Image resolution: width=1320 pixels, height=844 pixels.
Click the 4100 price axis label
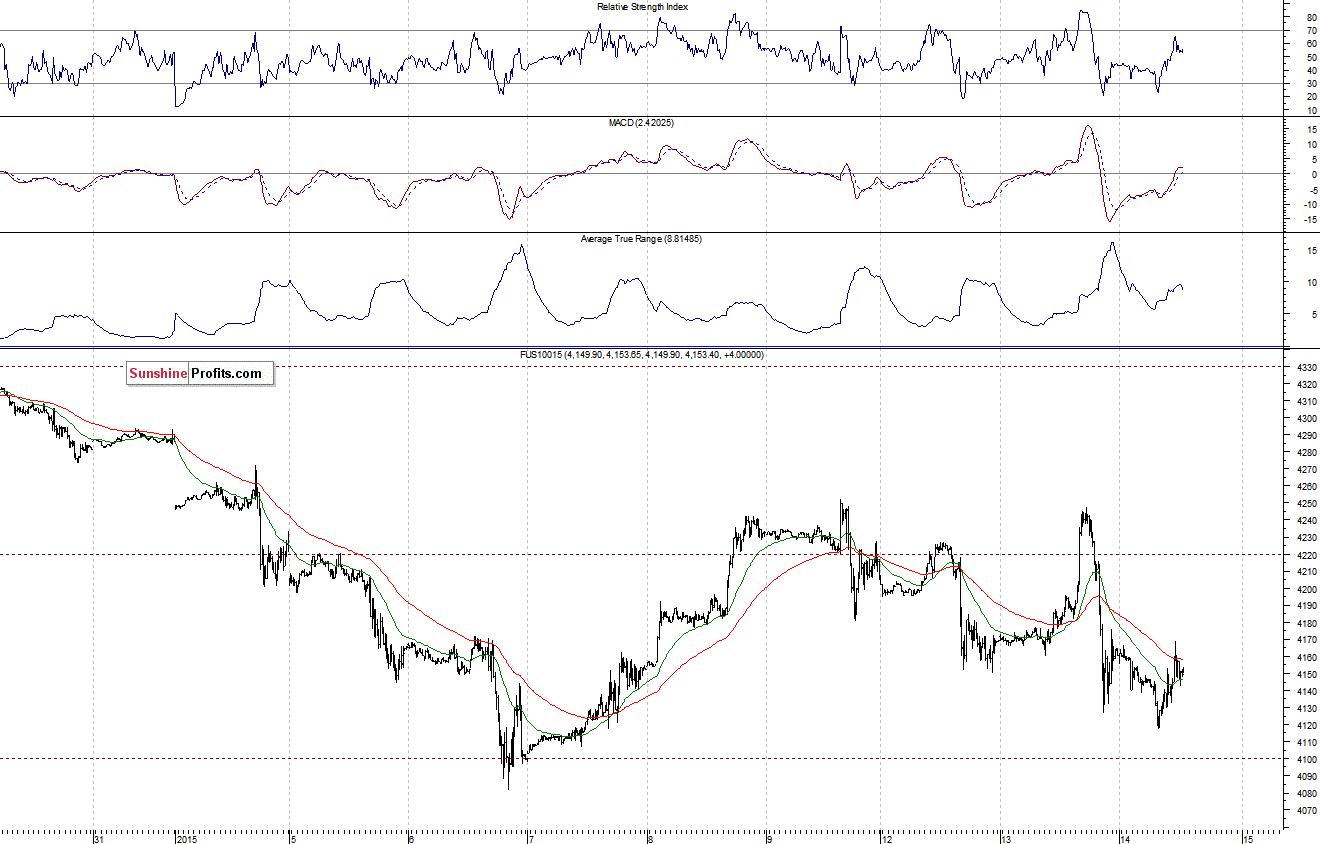(x=1306, y=760)
